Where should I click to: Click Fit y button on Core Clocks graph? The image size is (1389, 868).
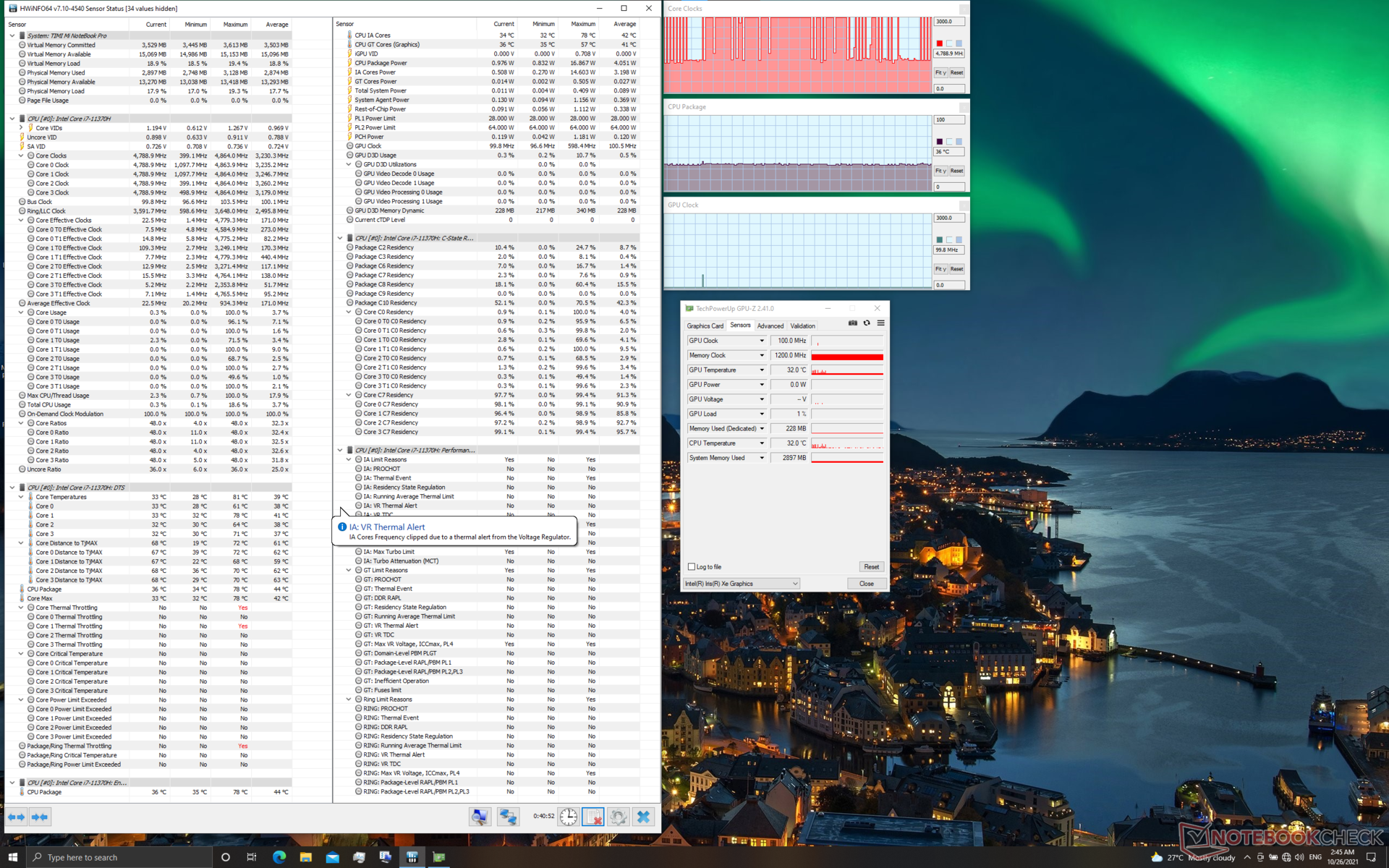[x=940, y=73]
